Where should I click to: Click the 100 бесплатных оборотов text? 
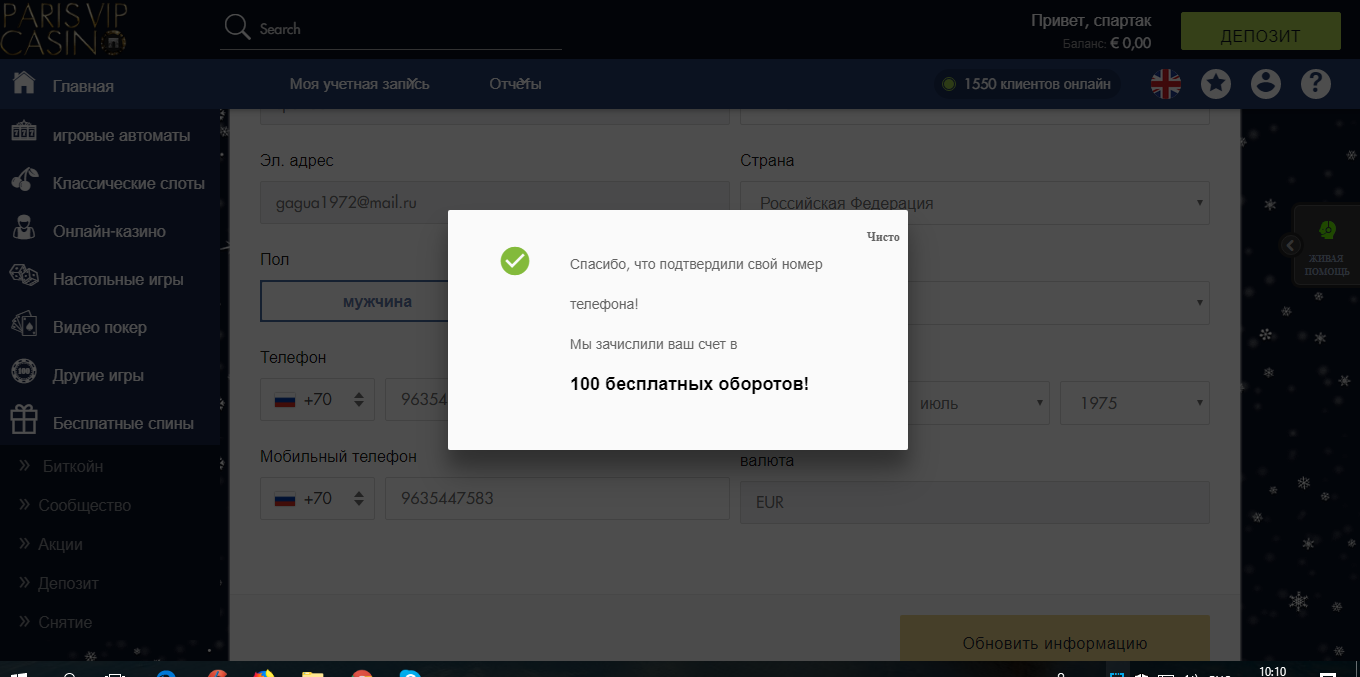pyautogui.click(x=689, y=384)
